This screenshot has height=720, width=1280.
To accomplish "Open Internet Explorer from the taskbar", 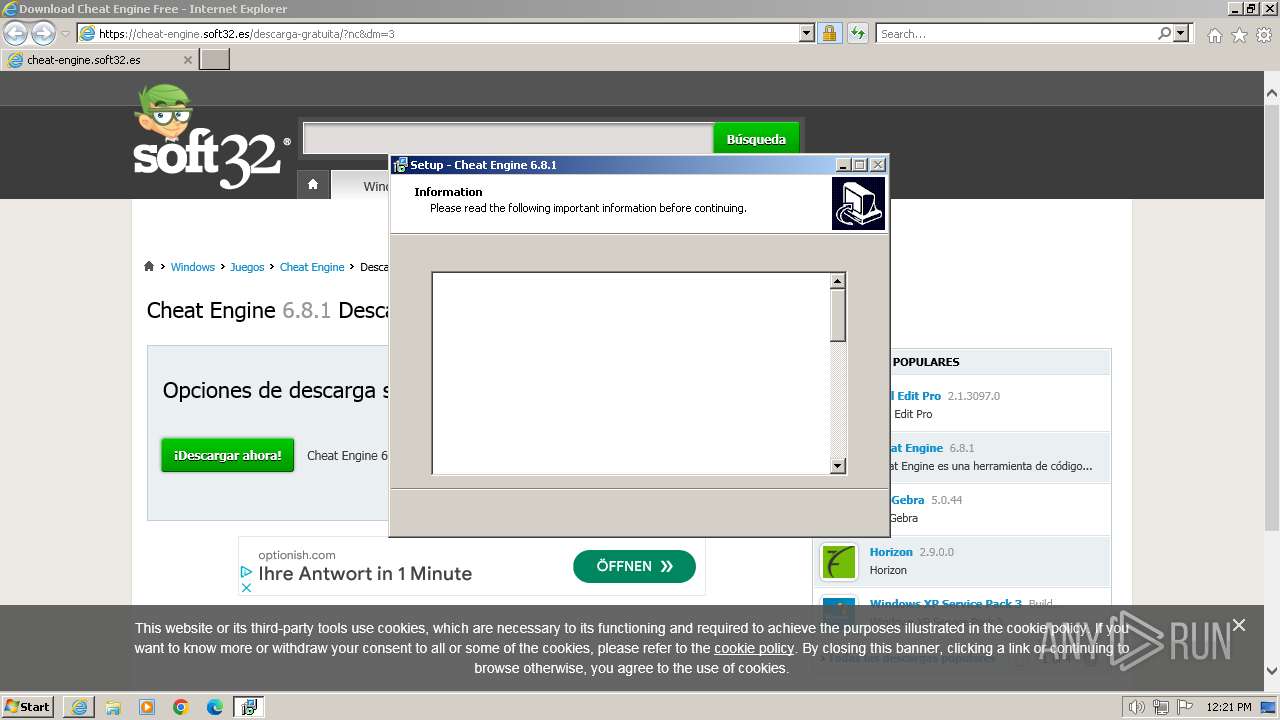I will tap(79, 707).
